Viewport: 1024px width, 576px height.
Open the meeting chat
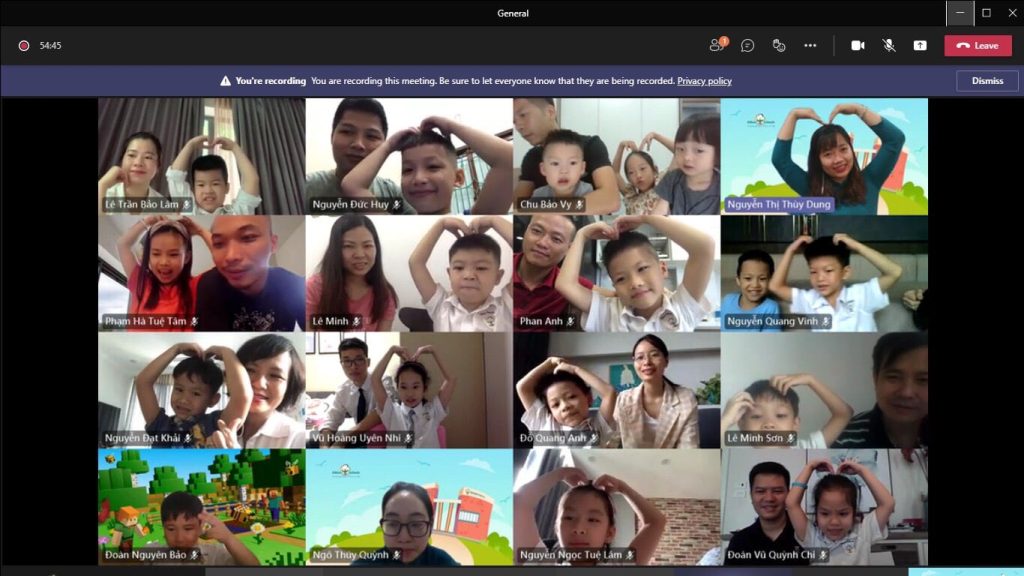pos(747,45)
